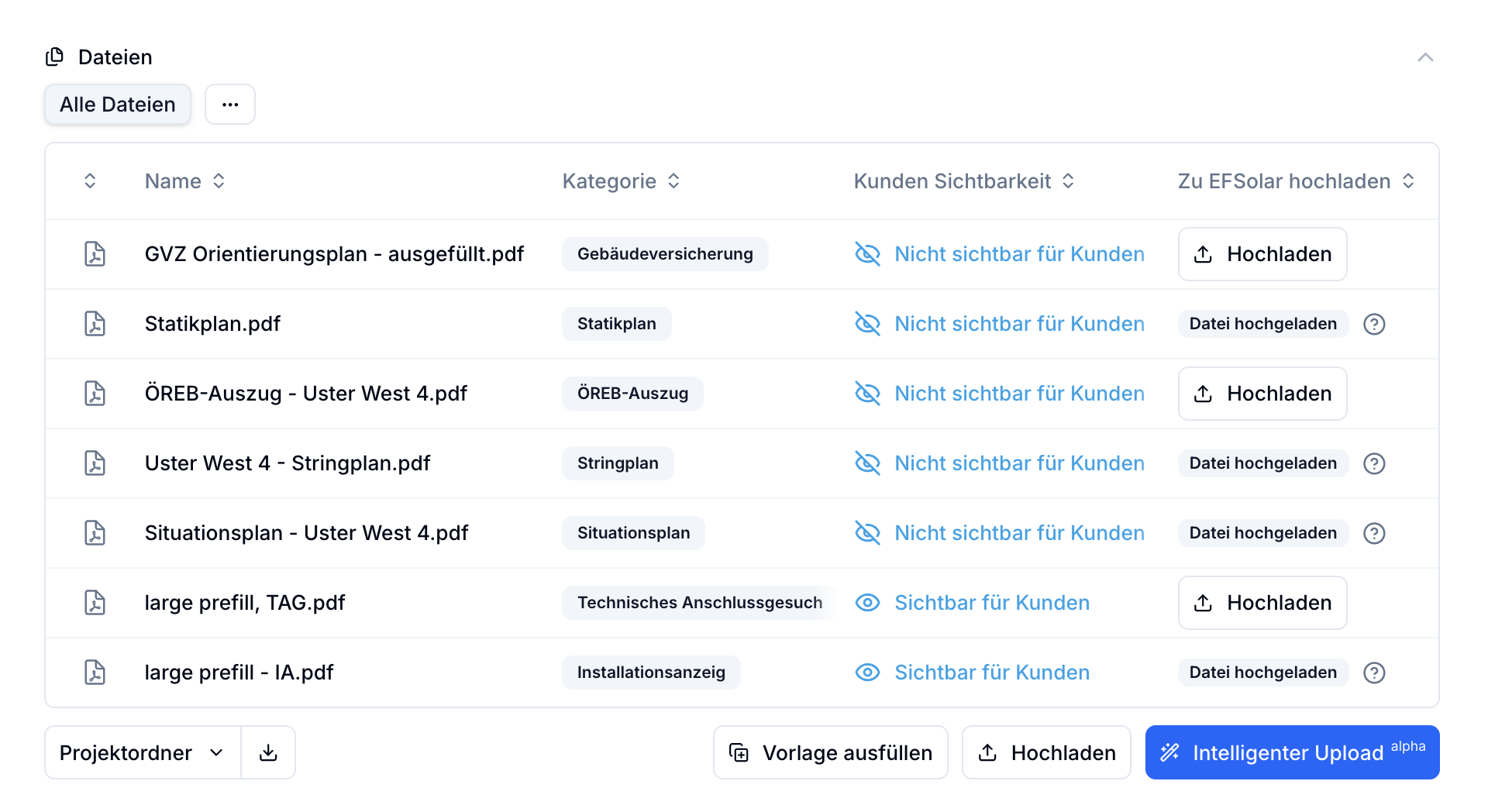Image resolution: width=1488 pixels, height=812 pixels.
Task: Toggle visibility of ÖREB-Auszug file for customers
Action: pyautogui.click(x=999, y=394)
